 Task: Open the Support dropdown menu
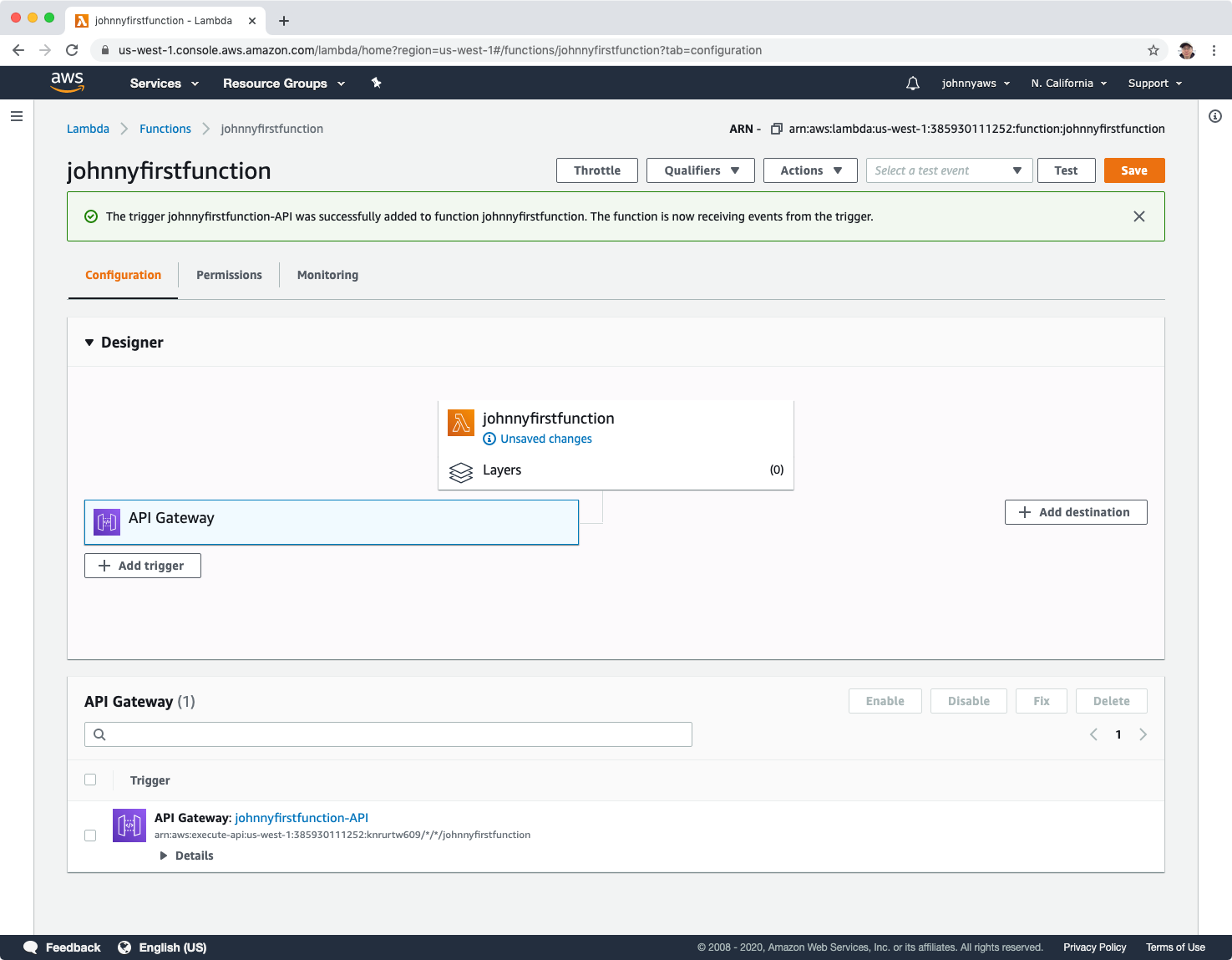click(1155, 84)
